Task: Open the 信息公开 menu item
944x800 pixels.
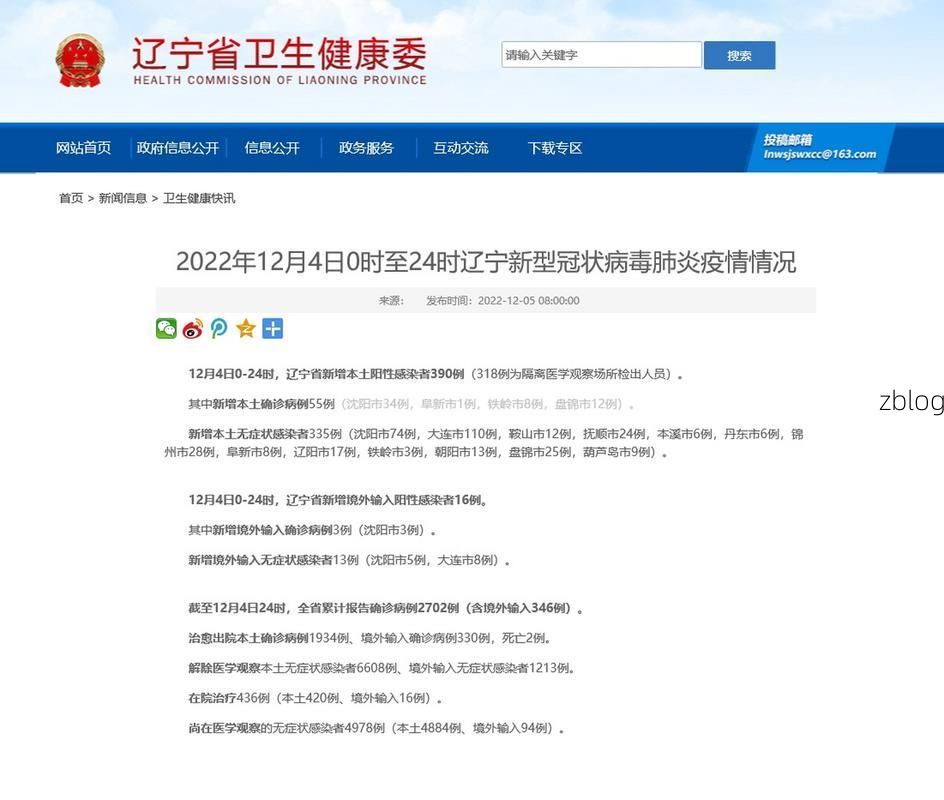Action: point(271,147)
